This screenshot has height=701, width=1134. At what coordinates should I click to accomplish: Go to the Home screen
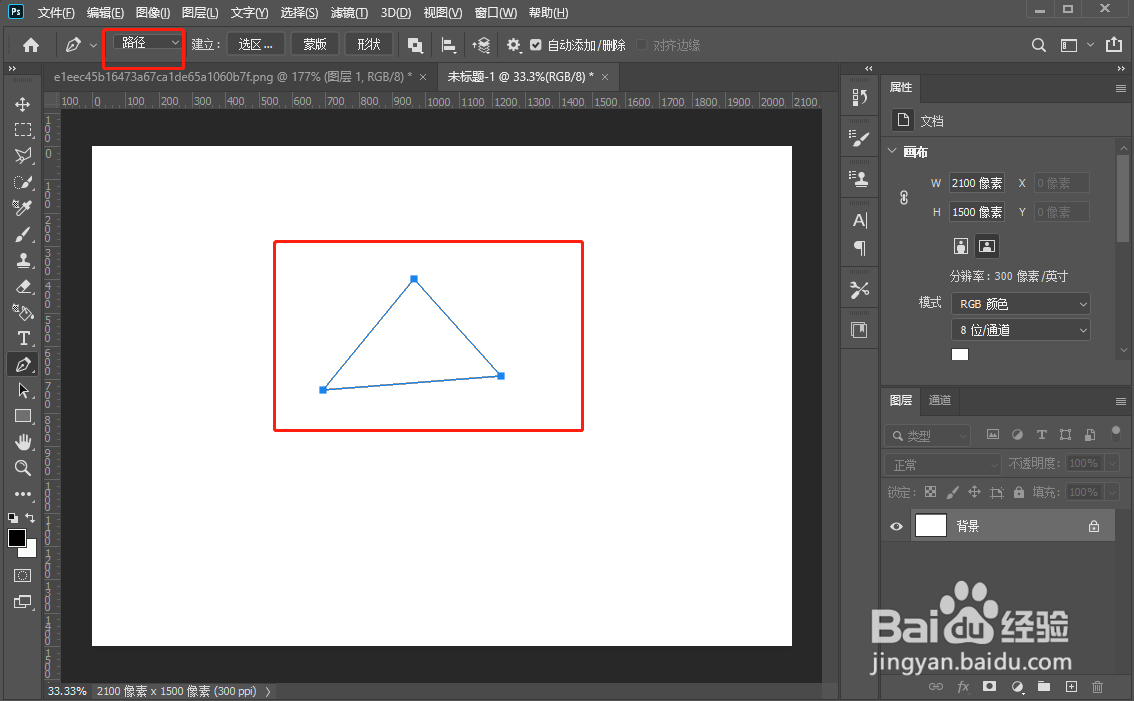(x=31, y=46)
